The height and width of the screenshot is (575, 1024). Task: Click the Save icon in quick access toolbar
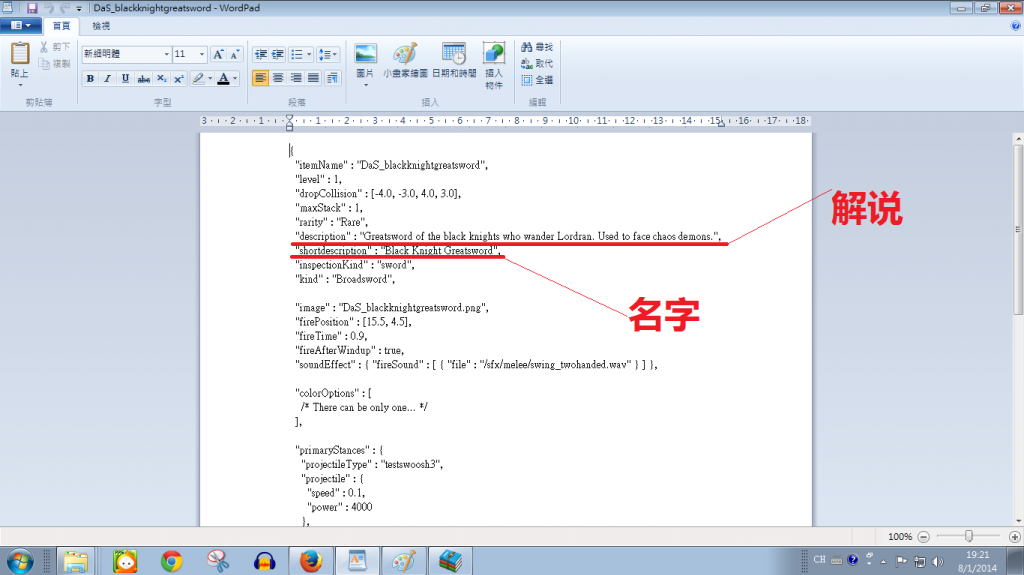click(x=32, y=7)
